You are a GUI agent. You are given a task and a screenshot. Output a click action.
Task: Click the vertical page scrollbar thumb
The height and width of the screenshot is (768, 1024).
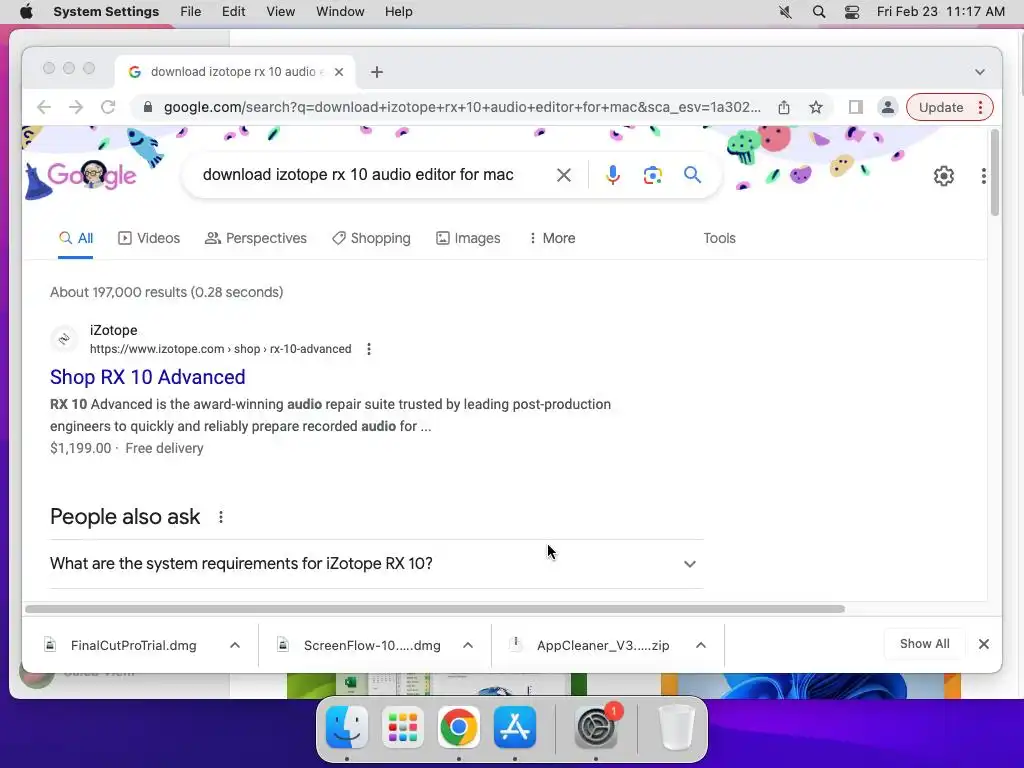click(995, 172)
